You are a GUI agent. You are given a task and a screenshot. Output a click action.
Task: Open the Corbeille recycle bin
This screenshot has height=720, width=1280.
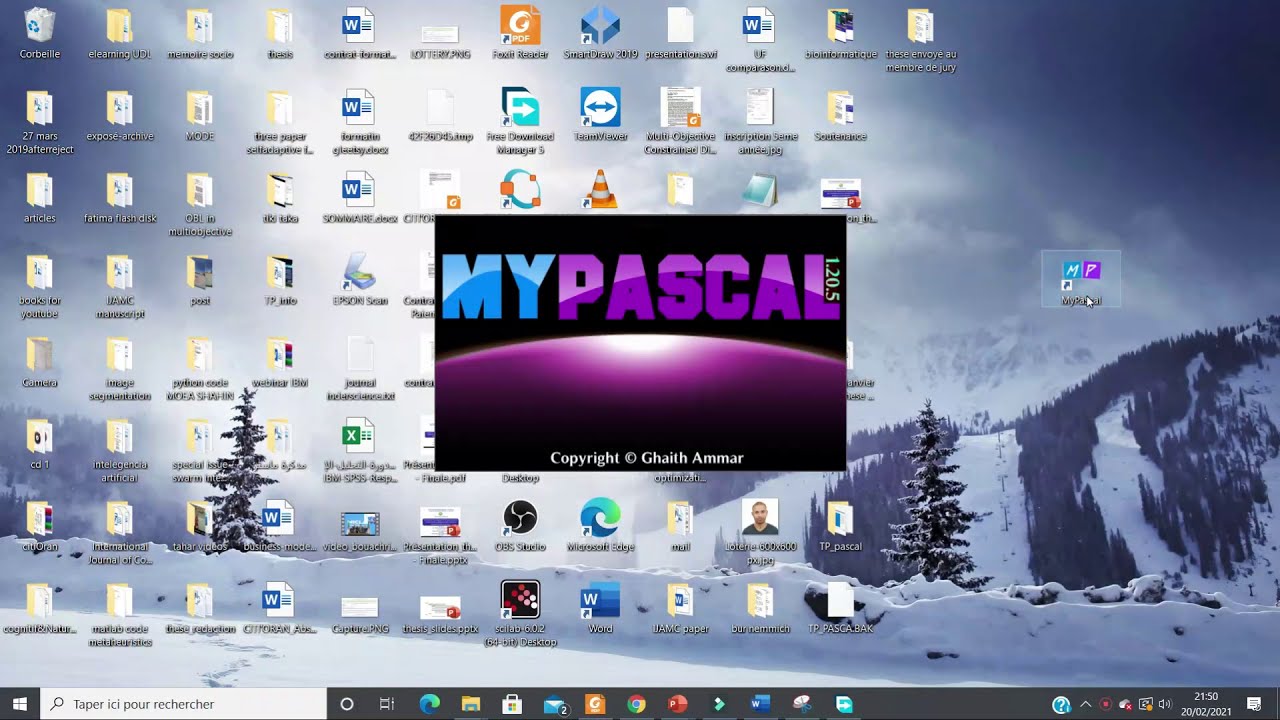[x=40, y=33]
